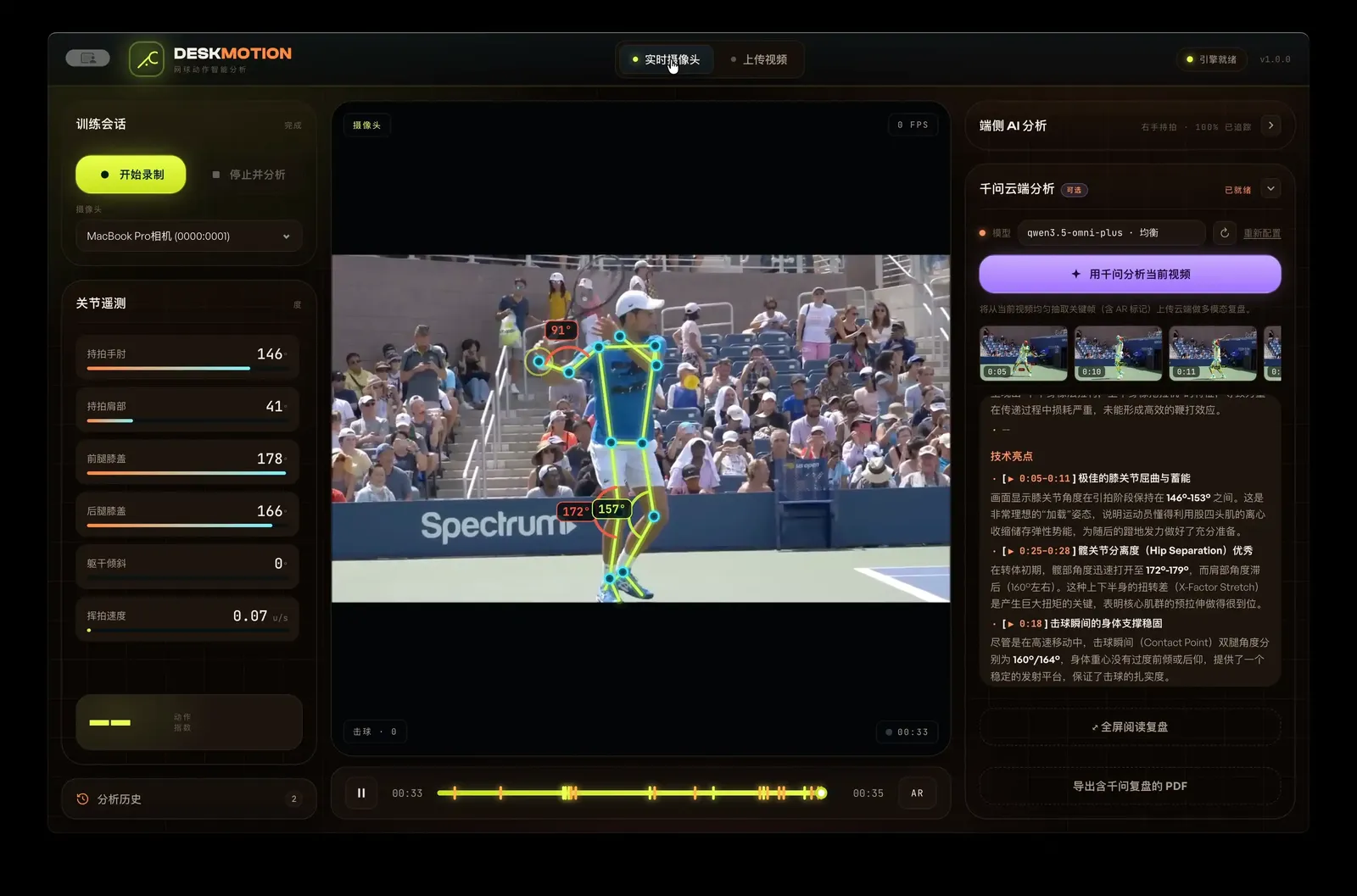Switch to the 上传视频 tab

tap(759, 59)
